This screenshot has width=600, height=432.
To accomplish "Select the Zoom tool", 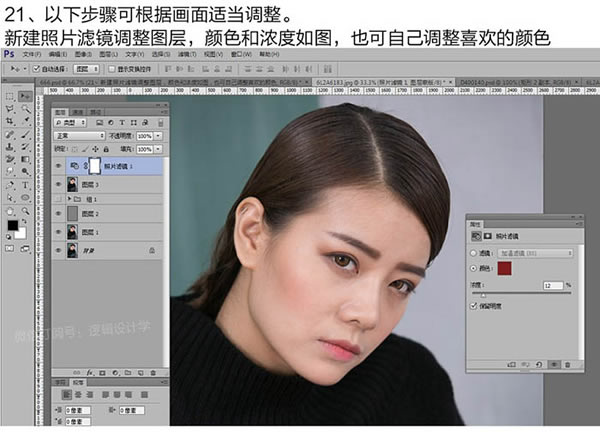I will click(25, 211).
